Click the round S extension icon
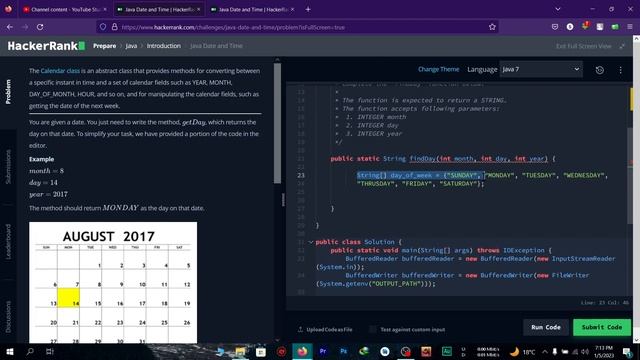This screenshot has width=640, height=360. coord(570,27)
